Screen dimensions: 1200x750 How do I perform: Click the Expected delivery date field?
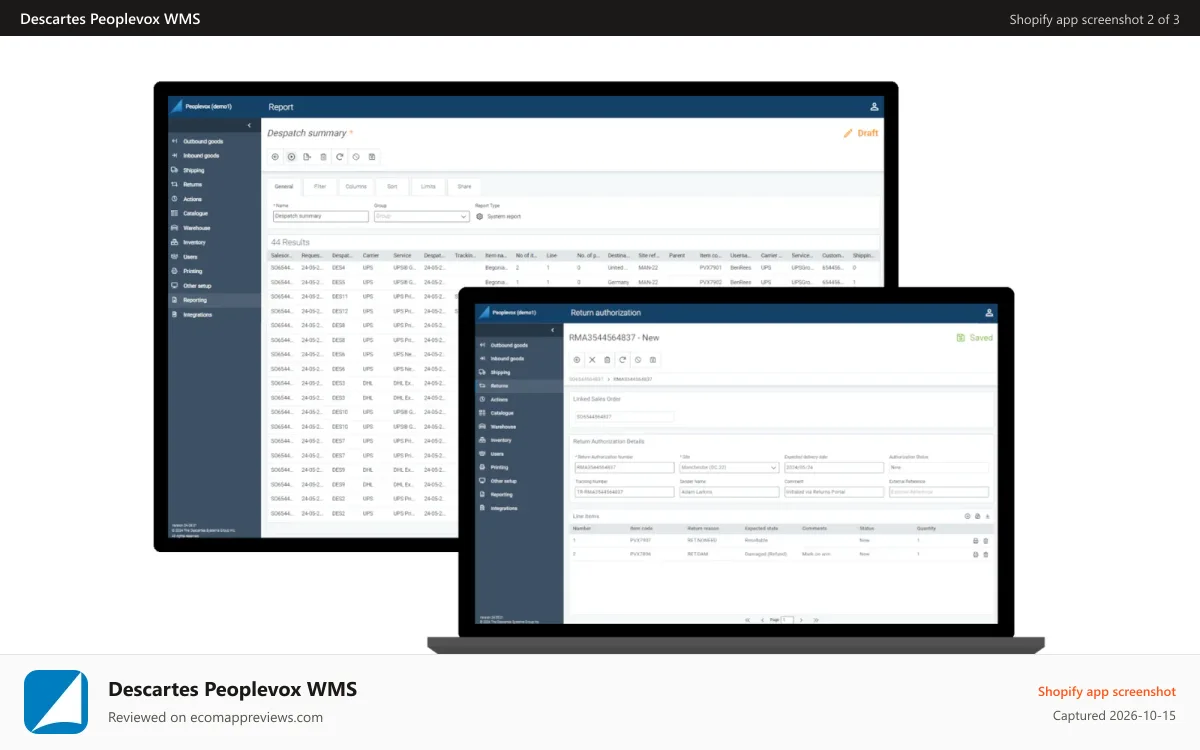[x=834, y=467]
